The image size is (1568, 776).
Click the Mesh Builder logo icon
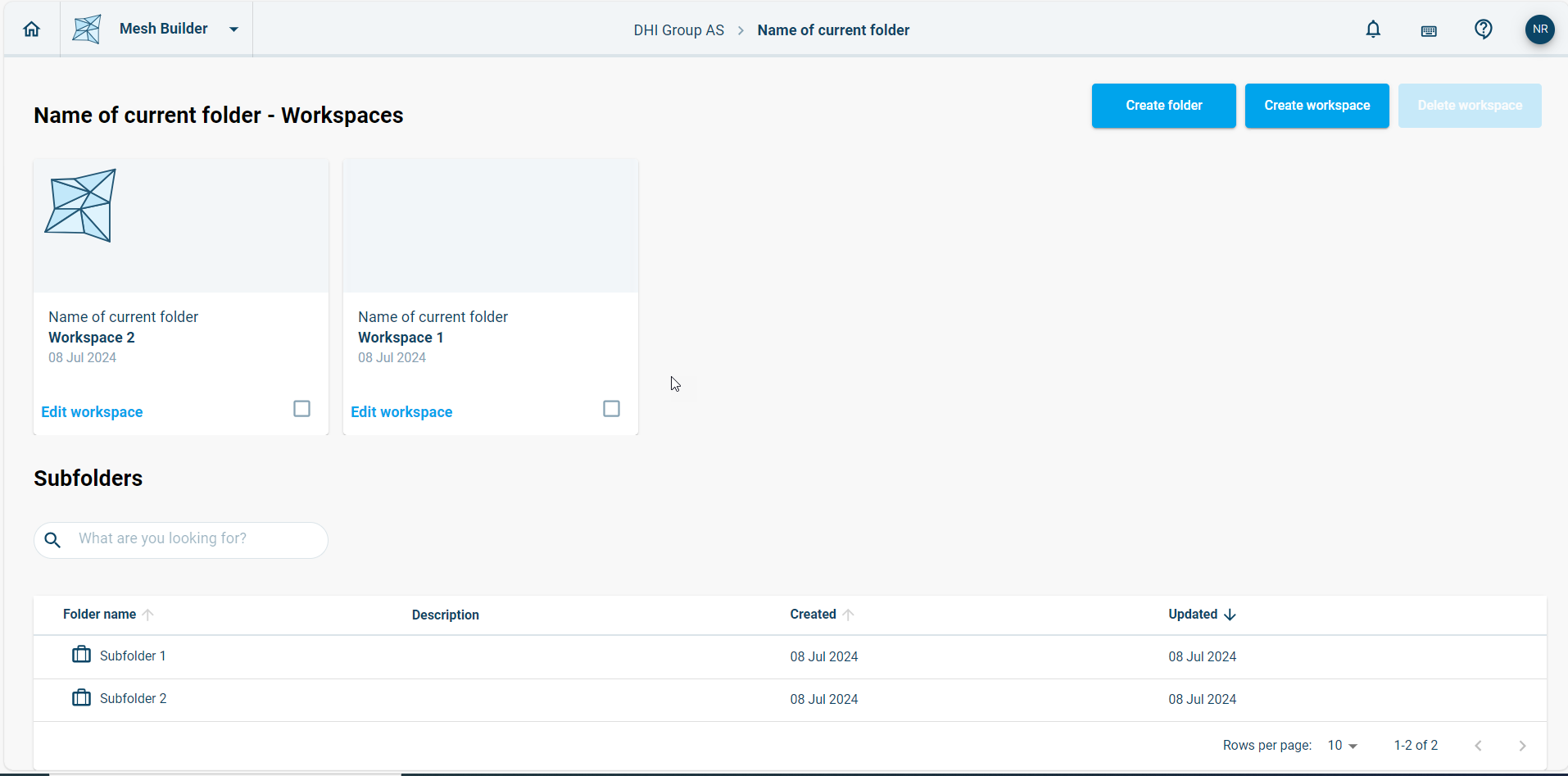(87, 29)
